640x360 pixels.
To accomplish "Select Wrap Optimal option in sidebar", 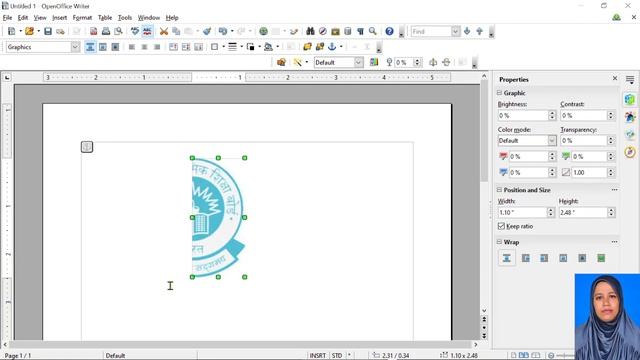I will pyautogui.click(x=601, y=258).
